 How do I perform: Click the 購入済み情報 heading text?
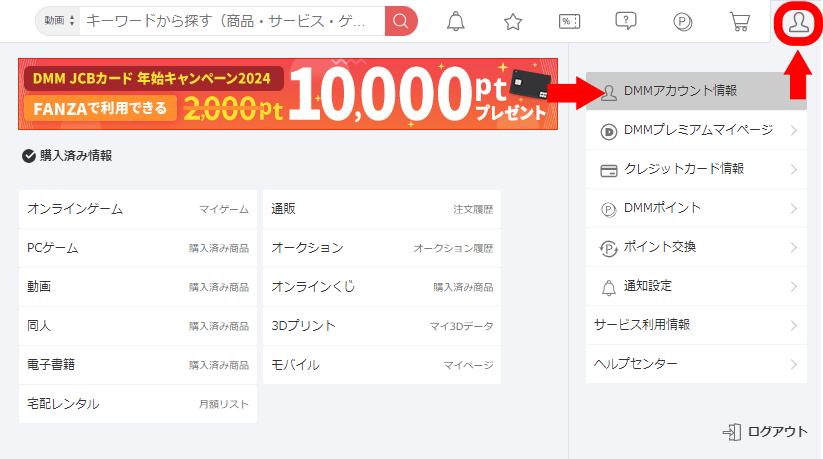pos(76,156)
